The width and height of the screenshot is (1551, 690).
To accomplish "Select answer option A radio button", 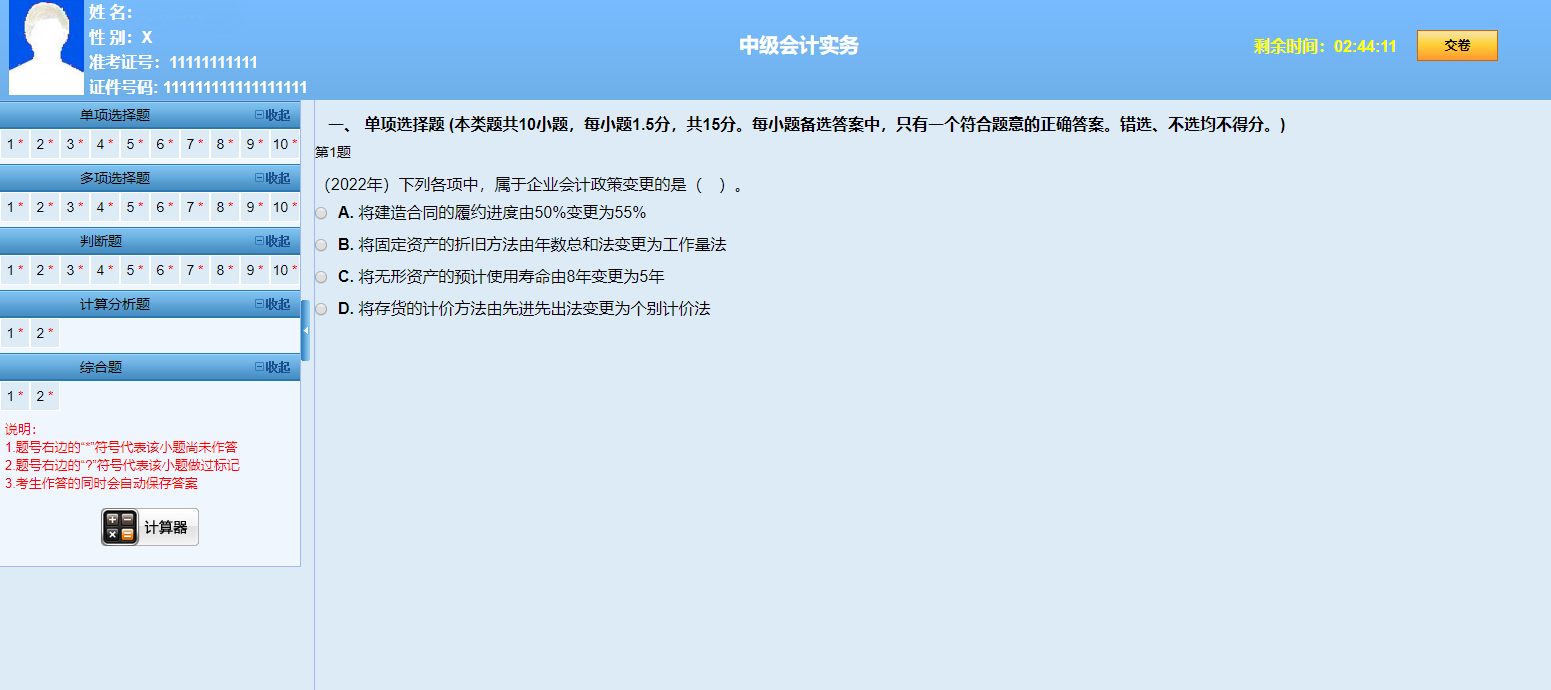I will (x=321, y=213).
